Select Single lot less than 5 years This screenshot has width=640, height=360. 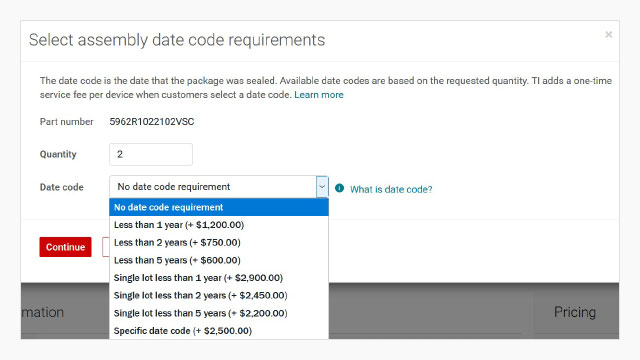click(x=219, y=313)
